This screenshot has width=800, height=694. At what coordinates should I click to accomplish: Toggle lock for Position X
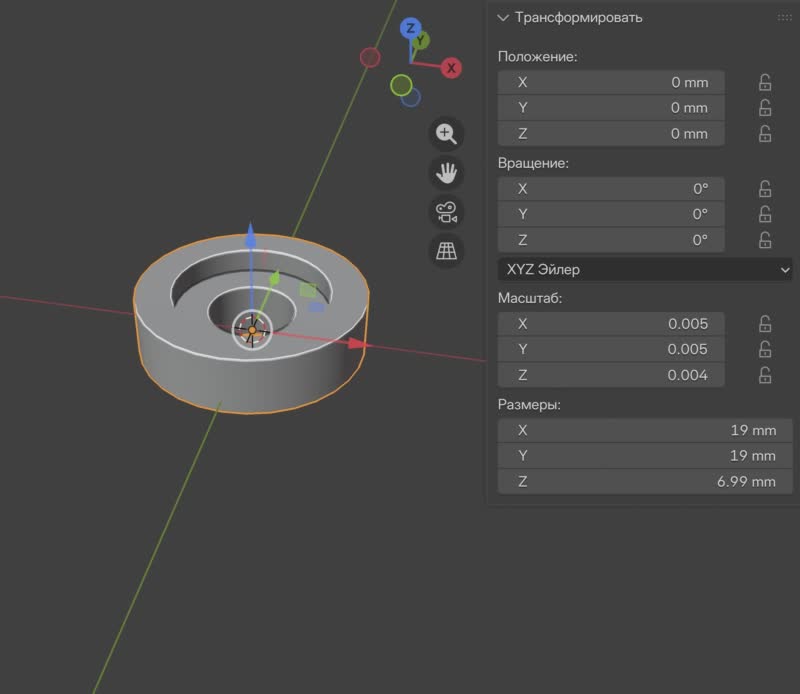765,82
